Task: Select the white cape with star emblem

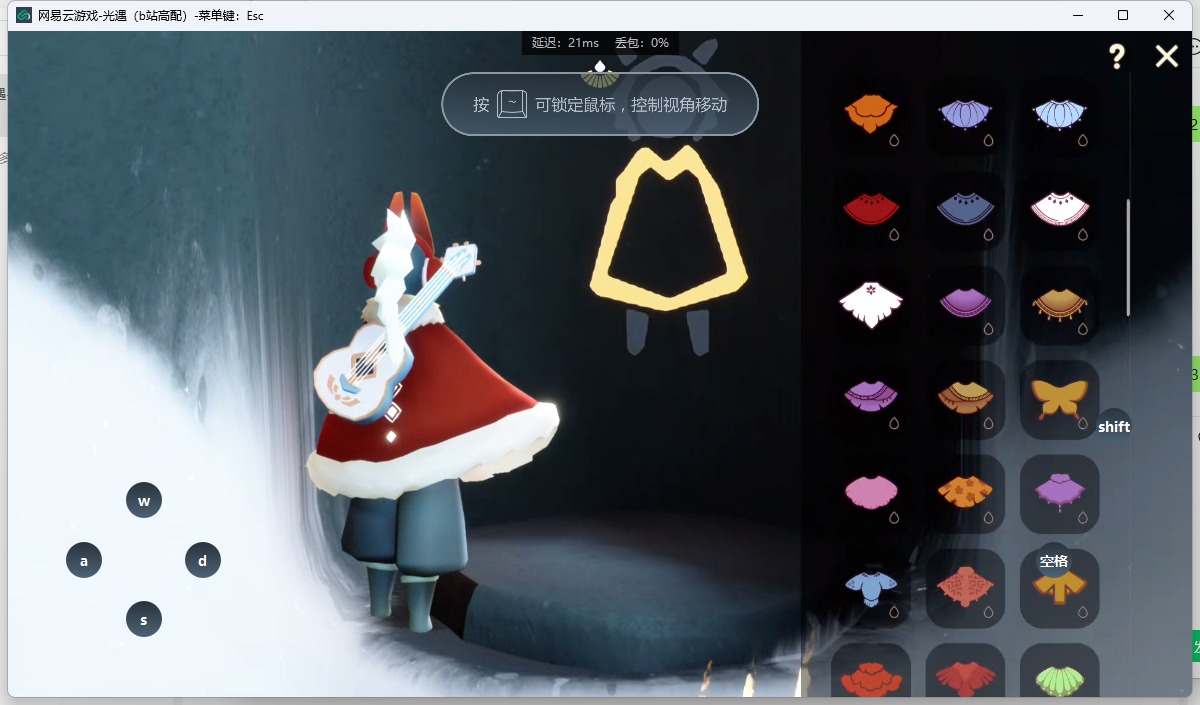Action: click(871, 303)
